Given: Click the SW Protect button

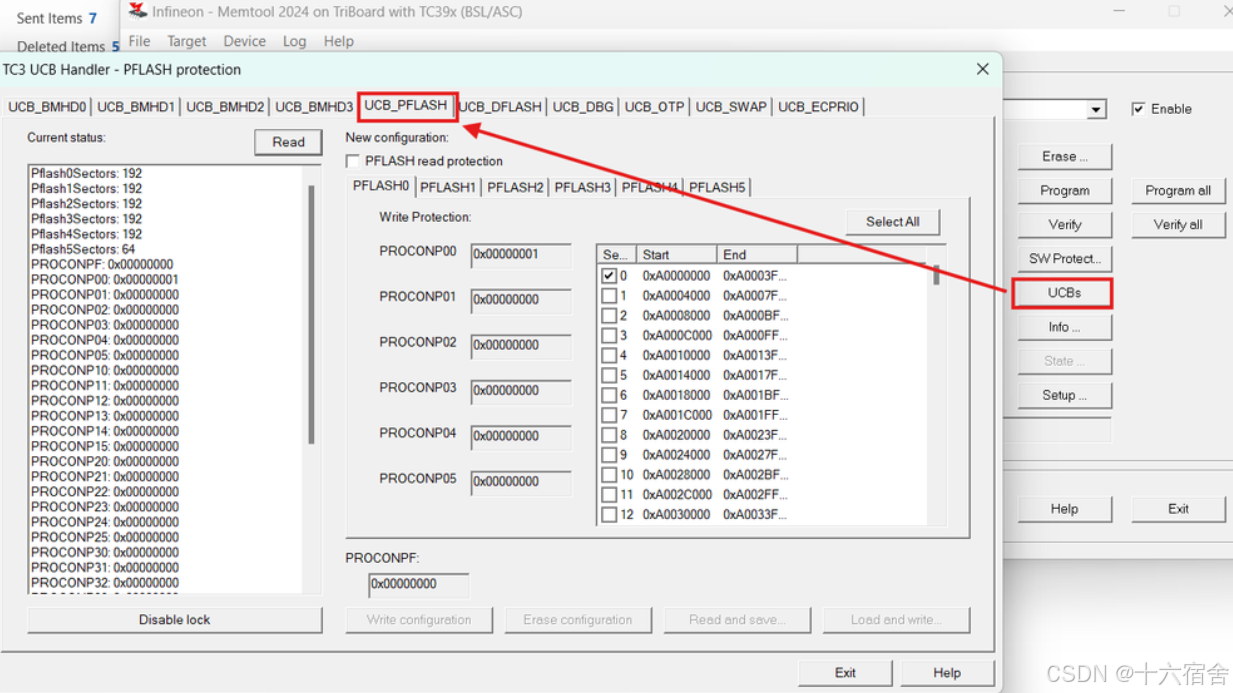Looking at the screenshot, I should point(1065,259).
